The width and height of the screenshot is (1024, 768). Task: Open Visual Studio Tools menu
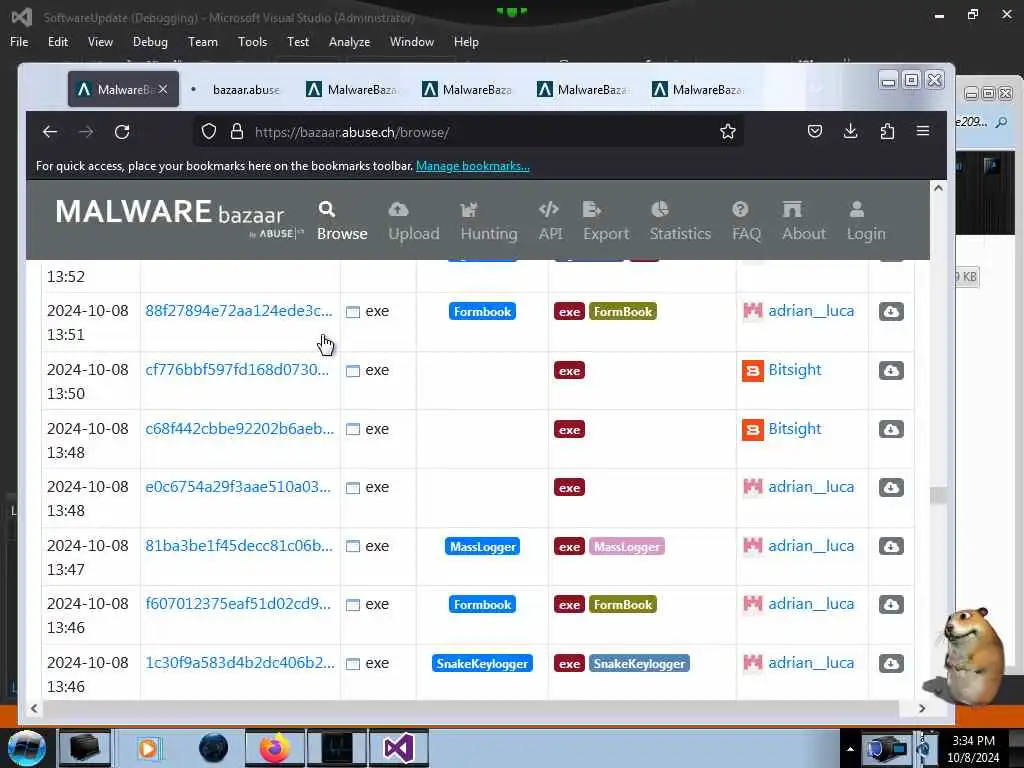(x=252, y=42)
